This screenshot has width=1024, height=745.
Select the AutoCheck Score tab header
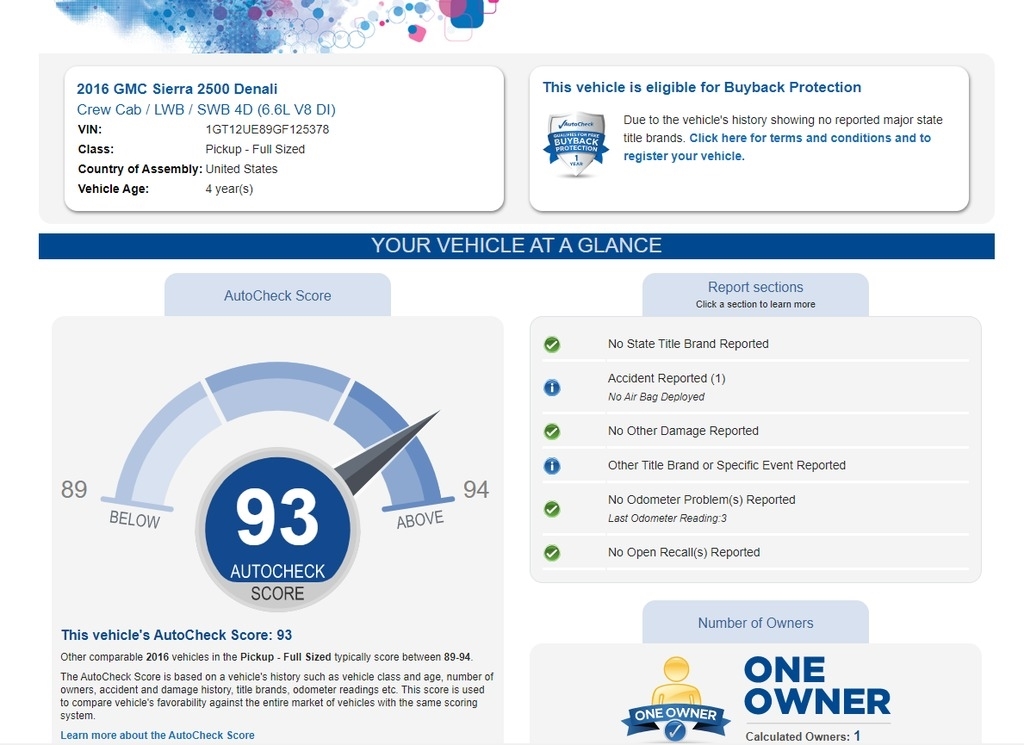click(x=277, y=296)
